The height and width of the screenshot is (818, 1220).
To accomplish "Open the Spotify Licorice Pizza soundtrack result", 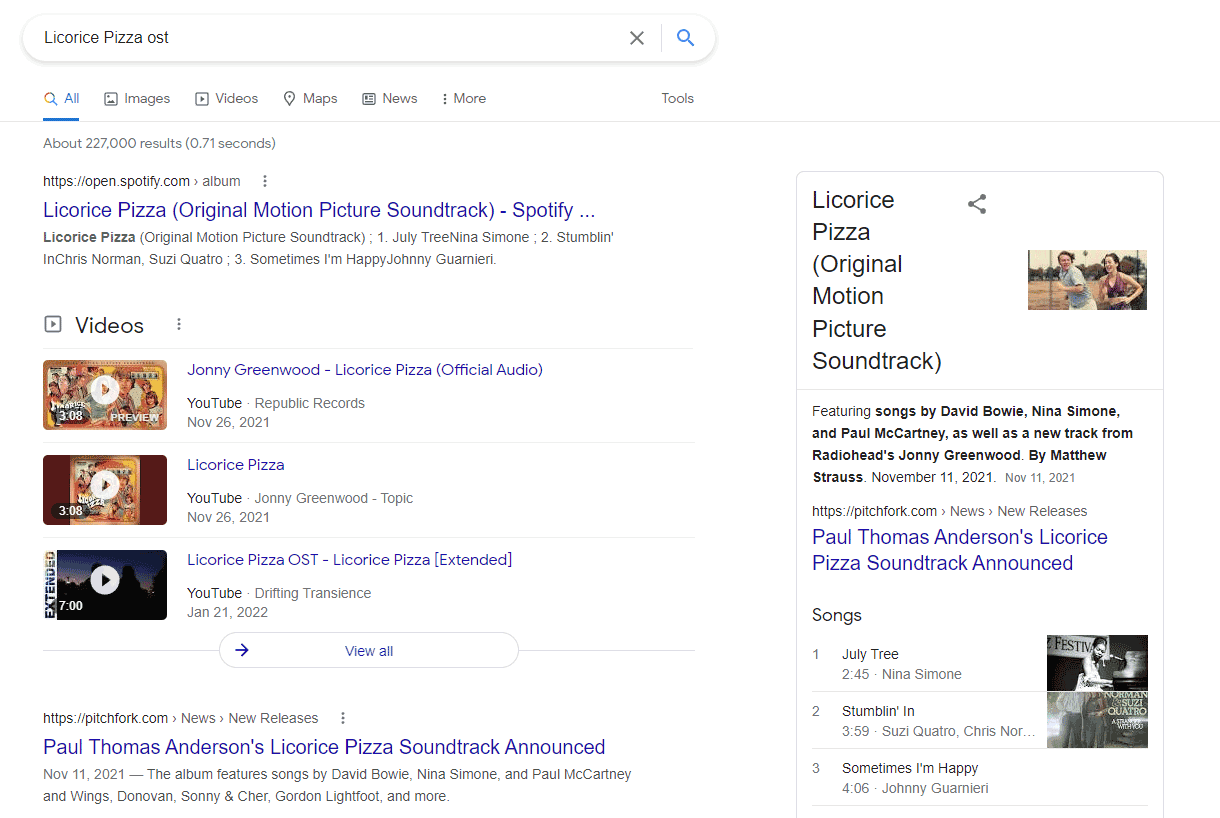I will point(319,210).
